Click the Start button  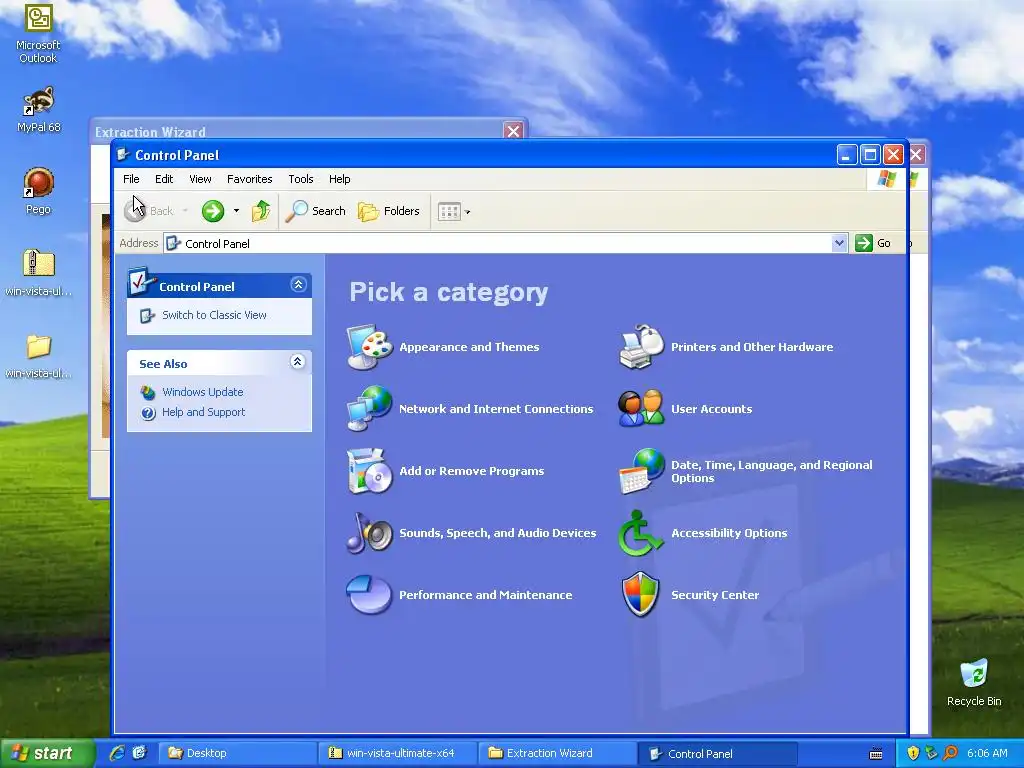click(46, 753)
